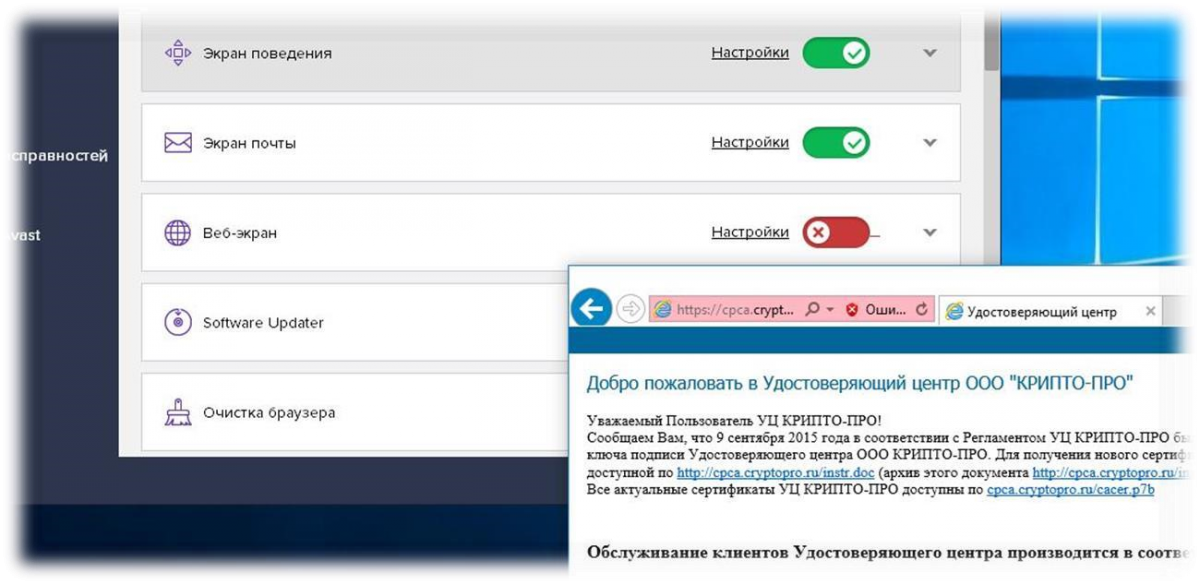Click the Software Updater icon

point(177,322)
